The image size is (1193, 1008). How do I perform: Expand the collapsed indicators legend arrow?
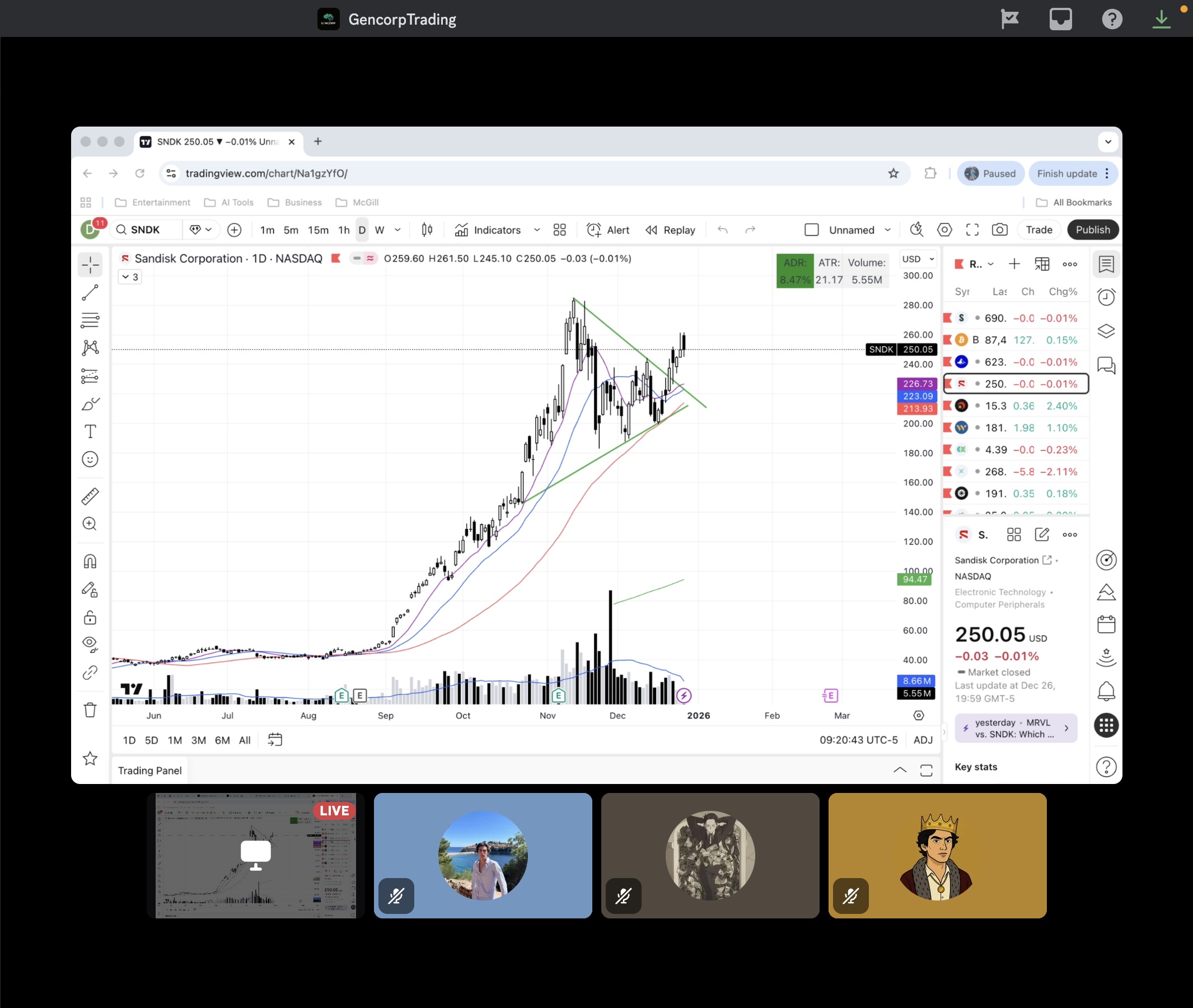(130, 277)
